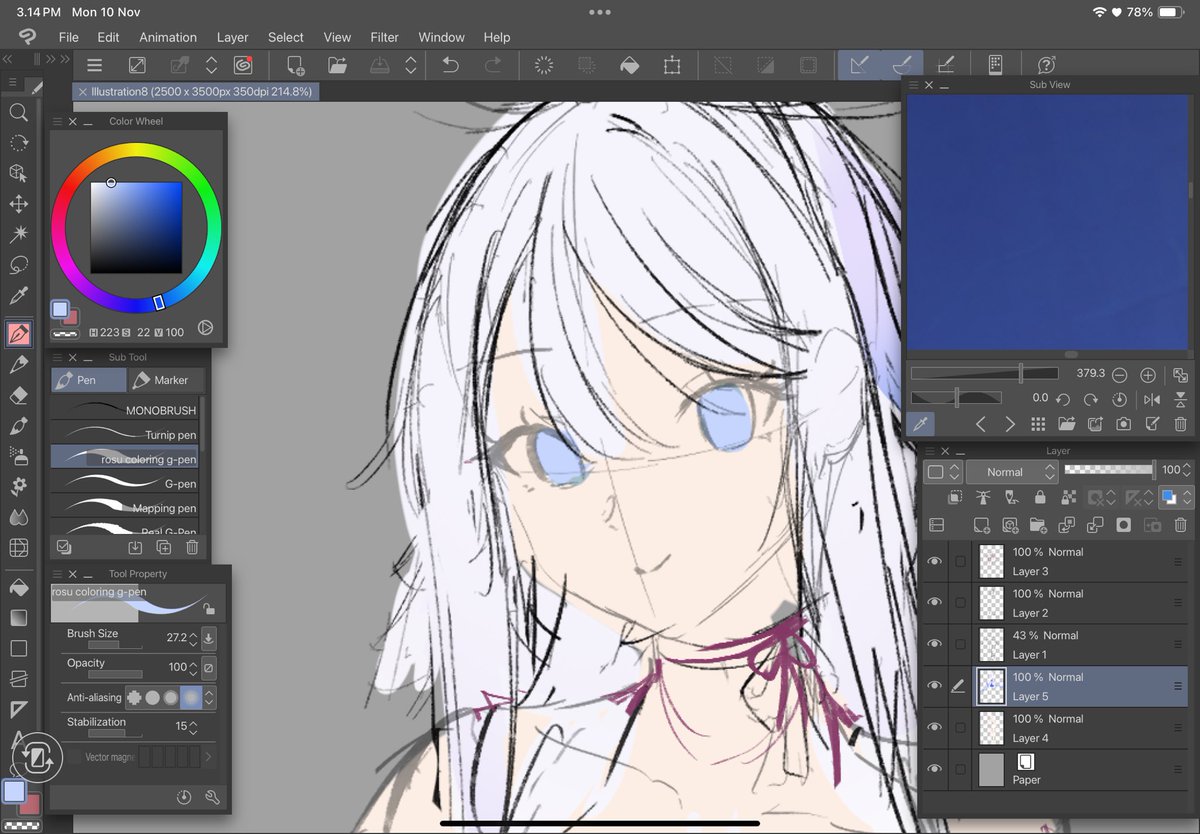Select the Object operation cube tool

[18, 174]
